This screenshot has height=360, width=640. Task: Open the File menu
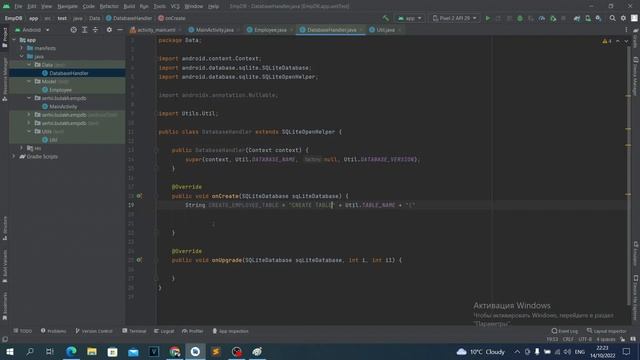(x=18, y=7)
